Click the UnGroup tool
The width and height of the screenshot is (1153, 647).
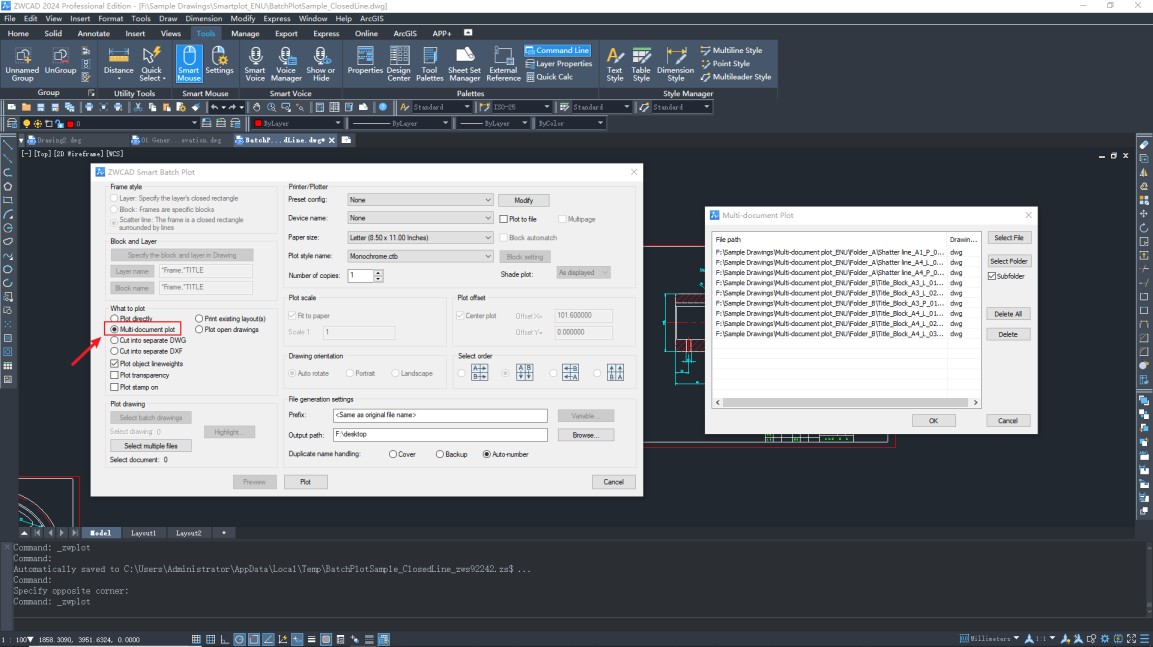tap(60, 60)
